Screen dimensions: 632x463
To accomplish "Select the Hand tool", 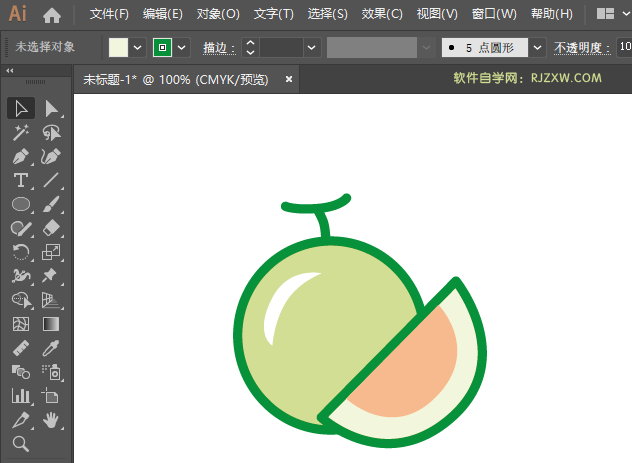I will [51, 420].
